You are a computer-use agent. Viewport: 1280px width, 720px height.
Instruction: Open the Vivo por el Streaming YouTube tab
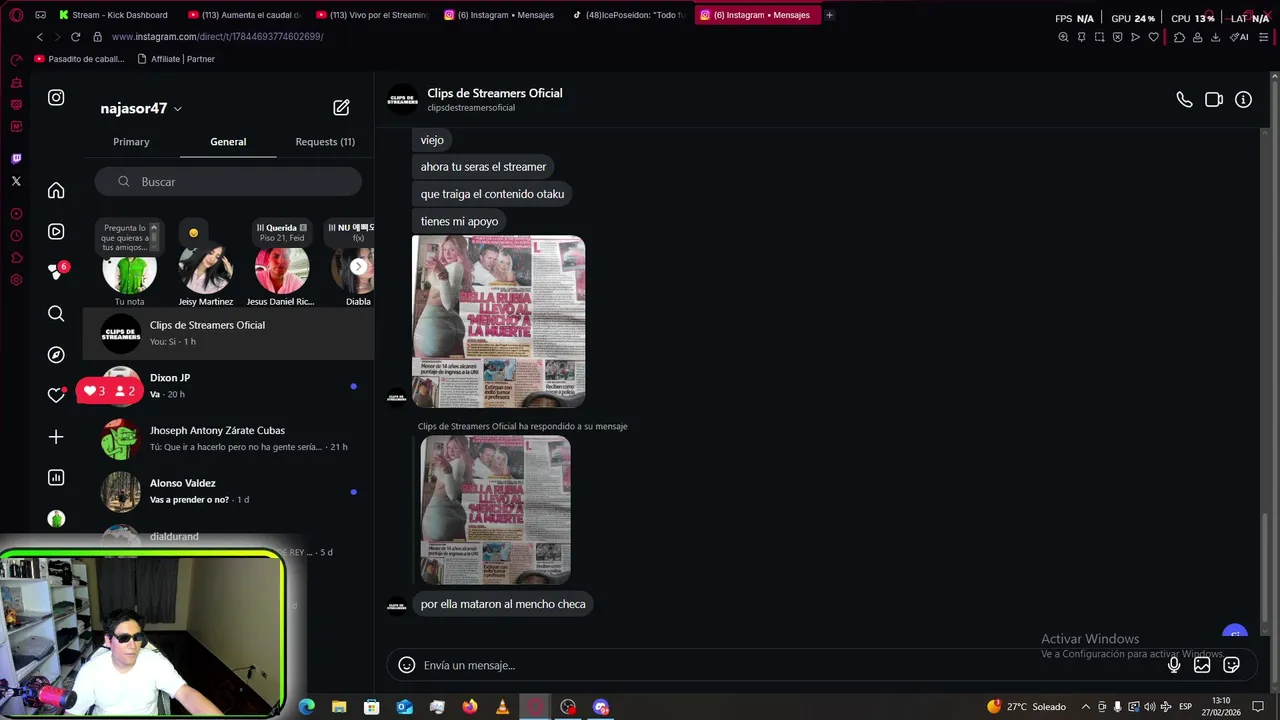pyautogui.click(x=371, y=15)
